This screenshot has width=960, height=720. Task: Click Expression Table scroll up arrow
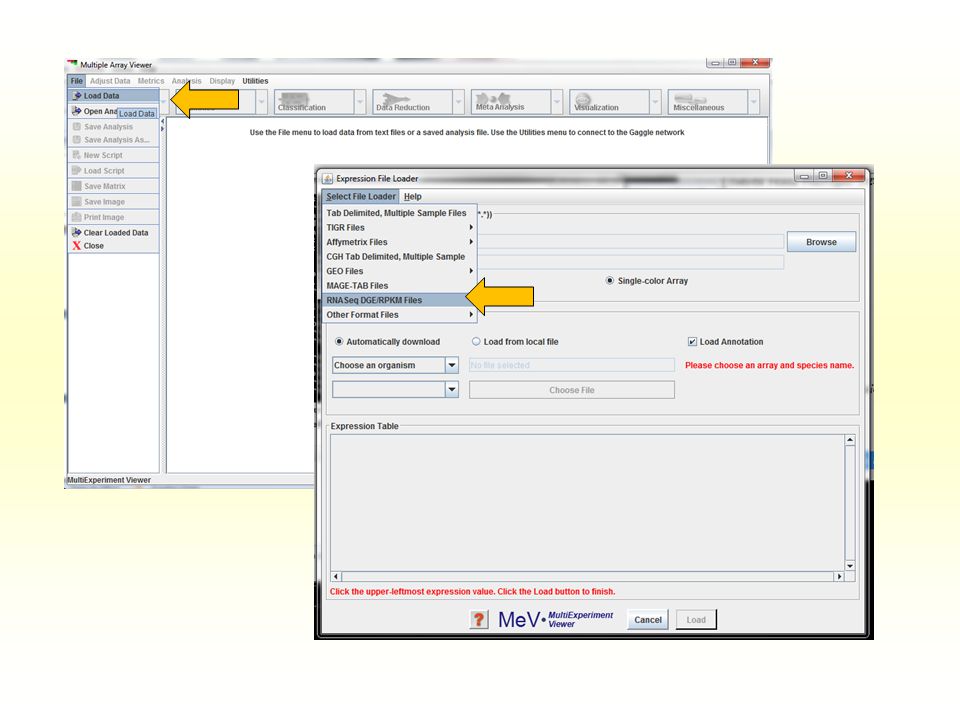pyautogui.click(x=850, y=440)
